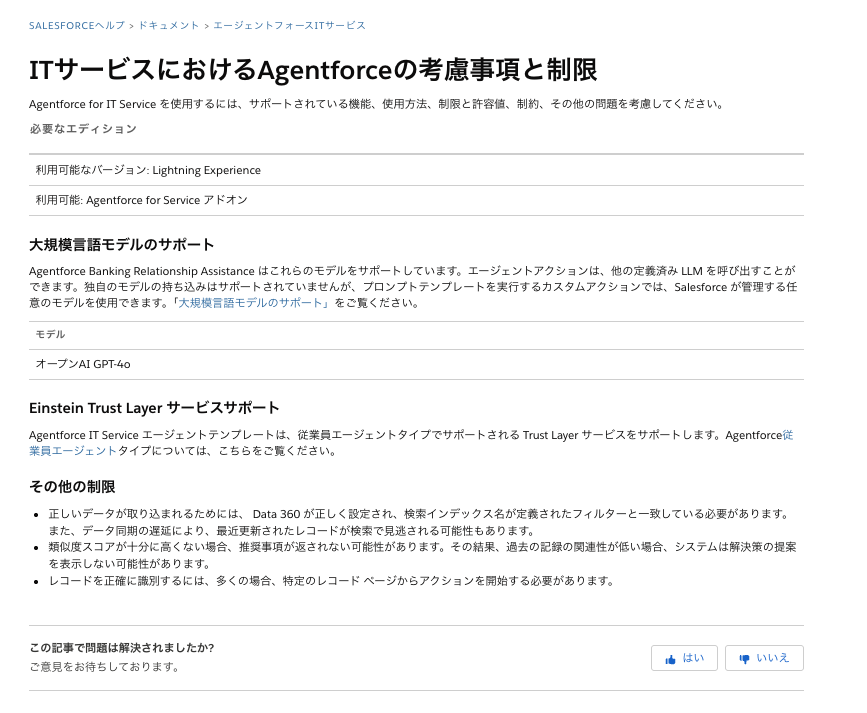The width and height of the screenshot is (867, 713).
Task: Click the text ご意見をお待ちしております。
Action: (105, 667)
